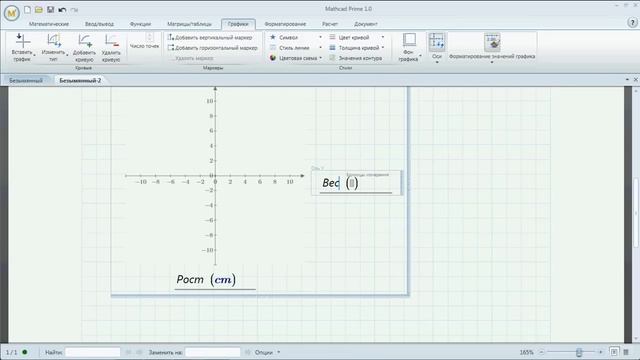Click the vertical scrollbar of the worksheet

pyautogui.click(x=636, y=214)
